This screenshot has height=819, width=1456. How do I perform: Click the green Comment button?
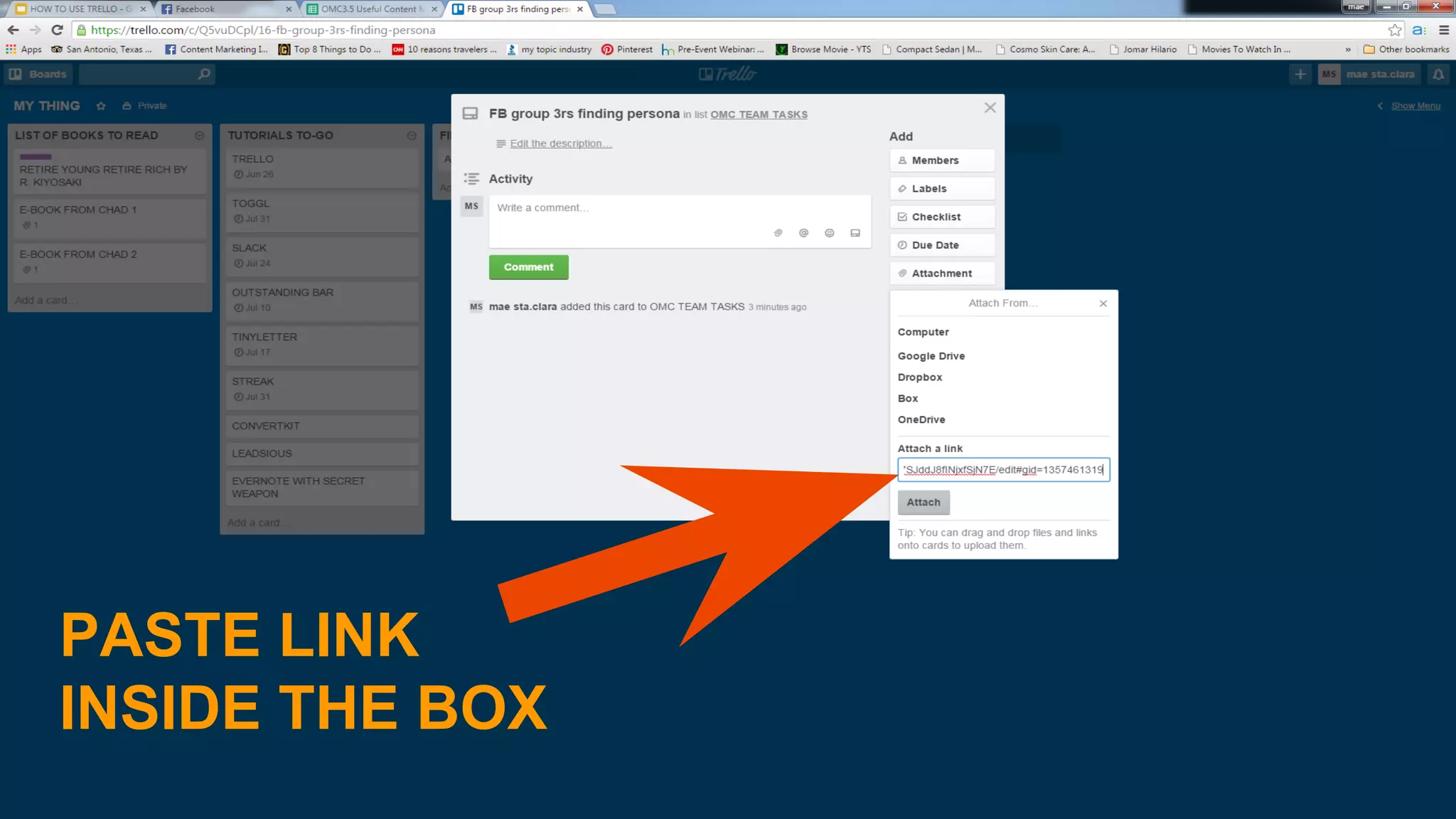pyautogui.click(x=529, y=267)
